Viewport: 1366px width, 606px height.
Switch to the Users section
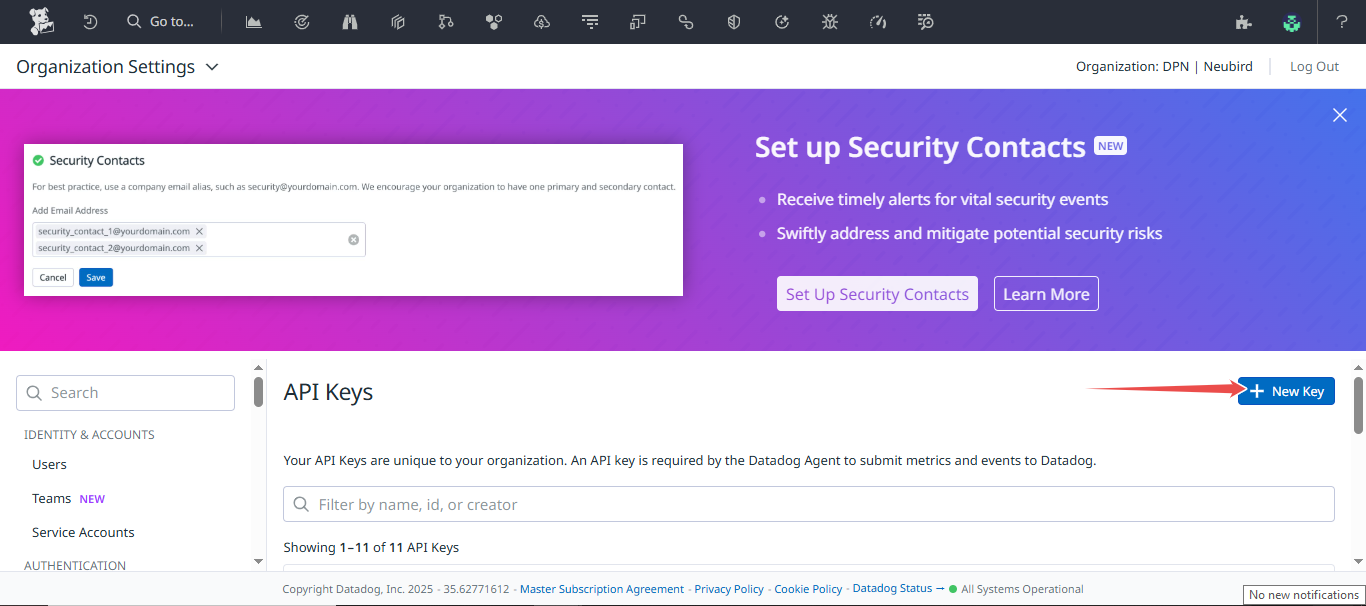[x=48, y=463]
